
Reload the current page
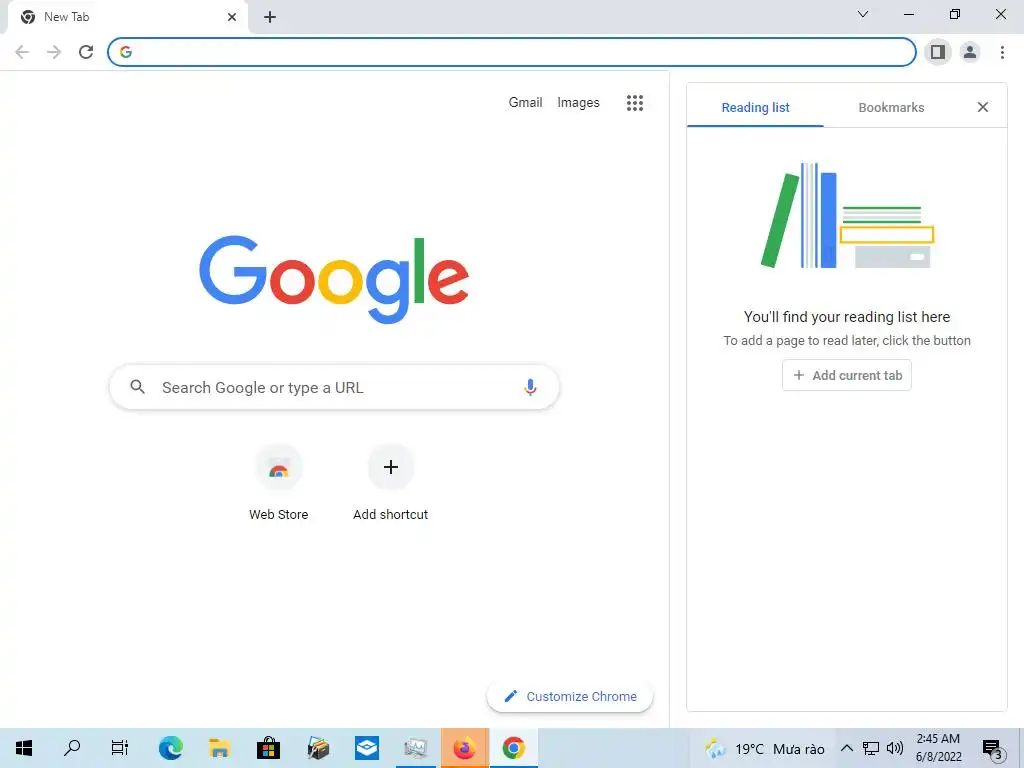[x=86, y=52]
